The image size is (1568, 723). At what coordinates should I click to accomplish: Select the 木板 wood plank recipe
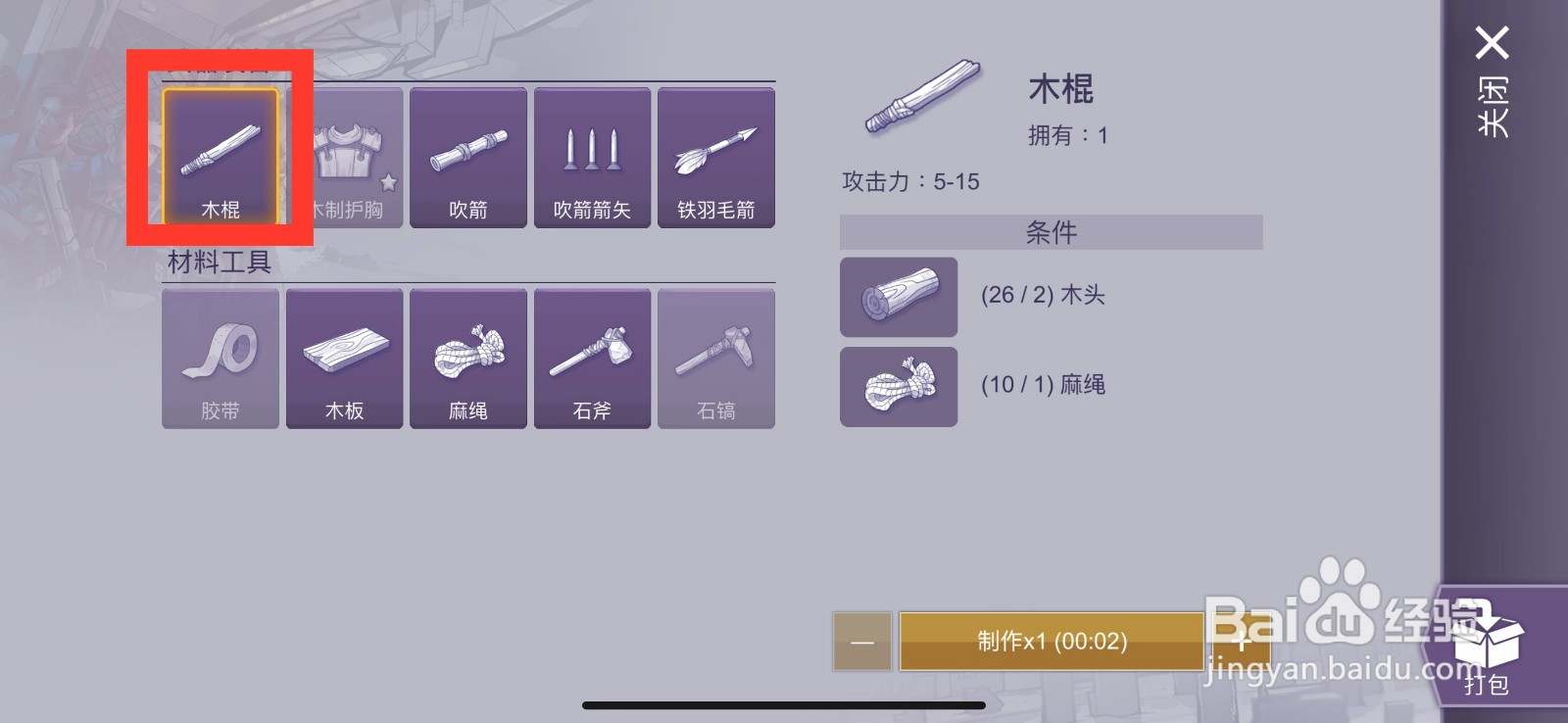345,359
